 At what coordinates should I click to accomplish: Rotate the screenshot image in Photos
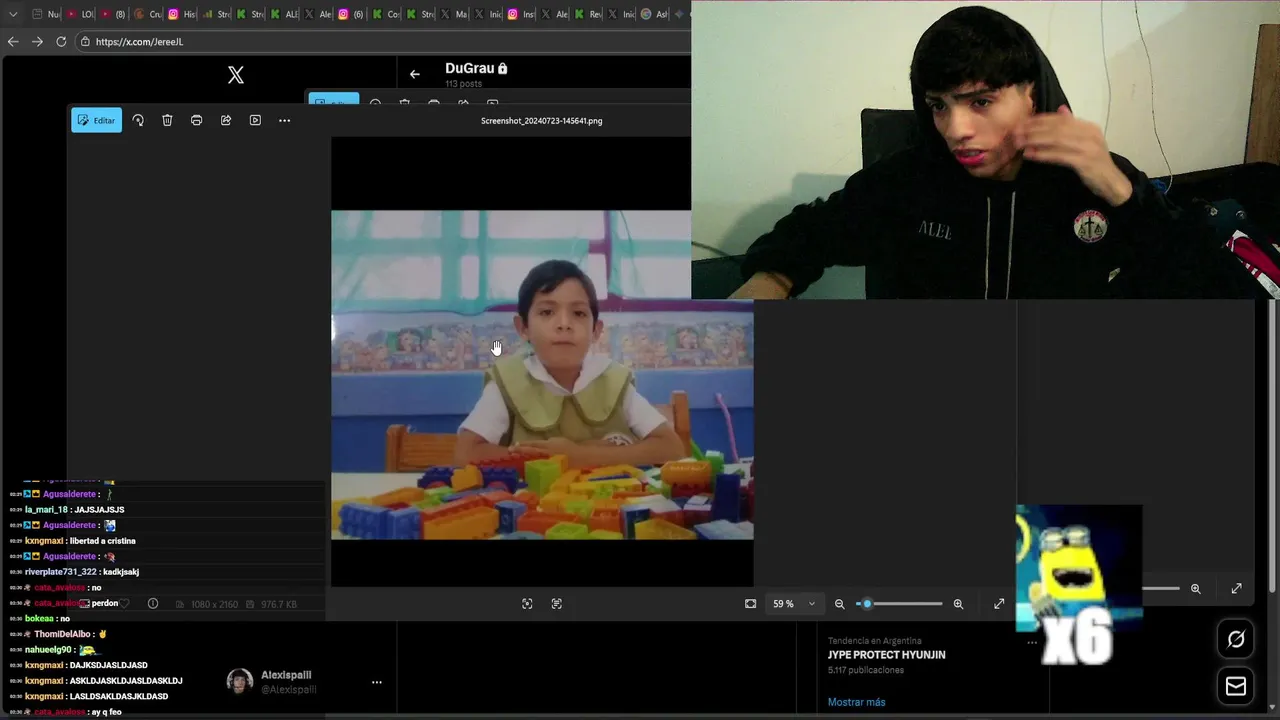coord(138,120)
